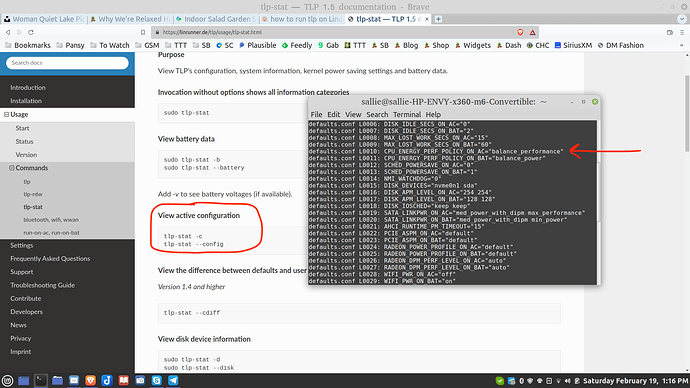Open the Troubleshooting Guide page
Viewport: 690px width, 388px height.
click(43, 285)
